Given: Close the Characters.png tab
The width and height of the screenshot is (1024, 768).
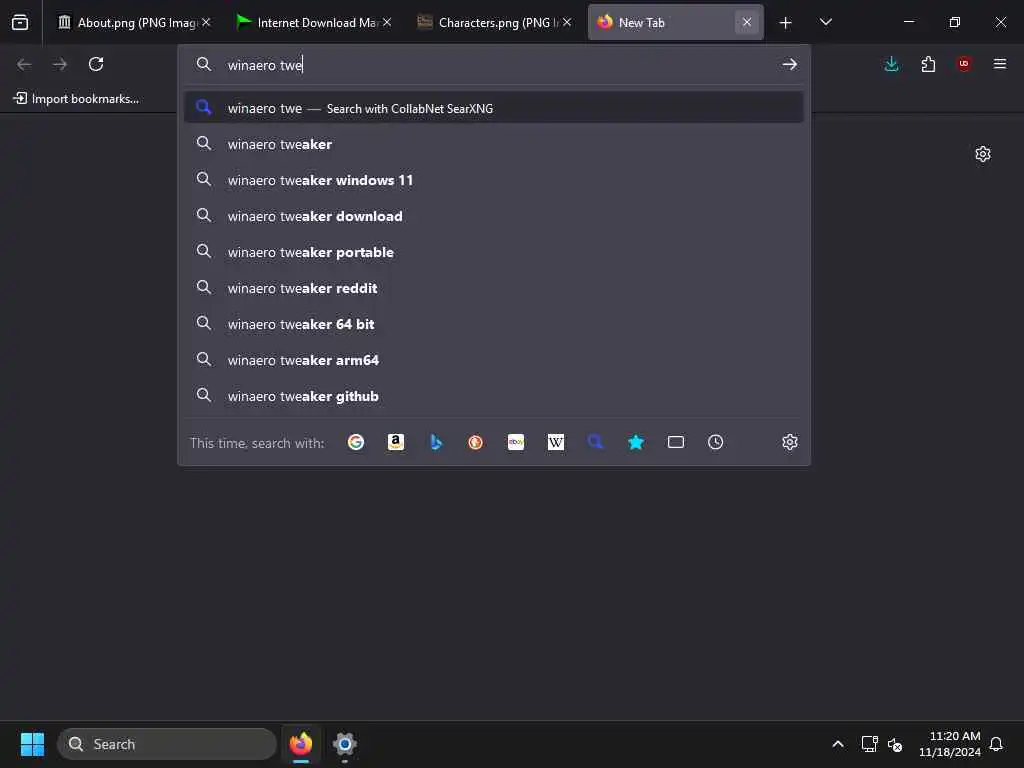Looking at the screenshot, I should click(x=567, y=22).
